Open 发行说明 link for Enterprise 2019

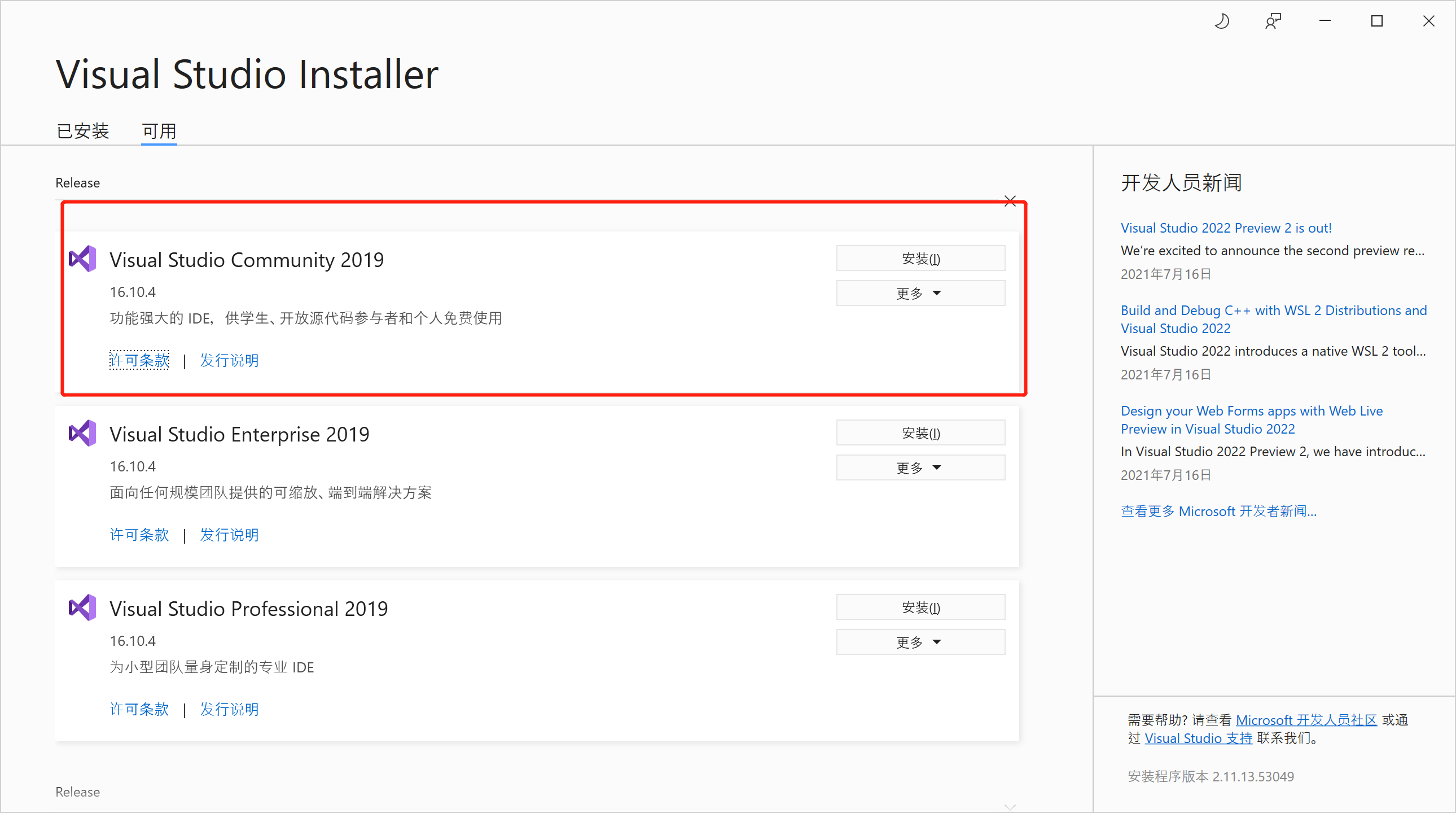pos(229,535)
